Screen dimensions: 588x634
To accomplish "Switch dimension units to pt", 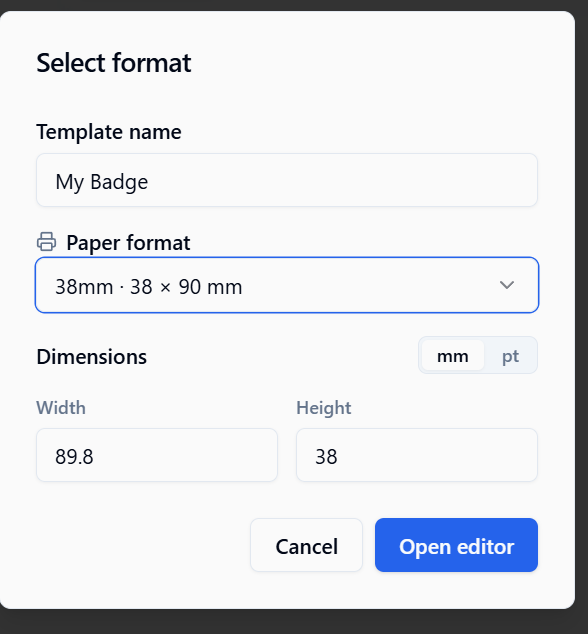I will point(510,356).
